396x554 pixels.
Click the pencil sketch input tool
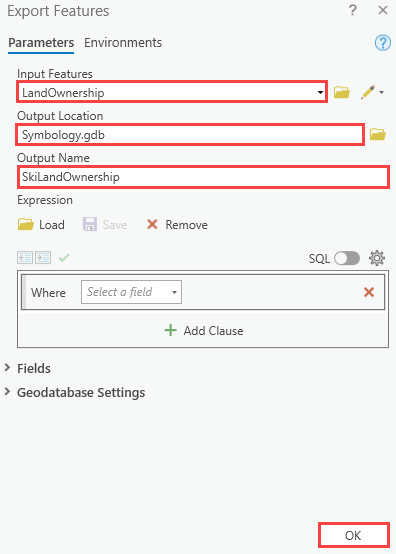(x=368, y=92)
